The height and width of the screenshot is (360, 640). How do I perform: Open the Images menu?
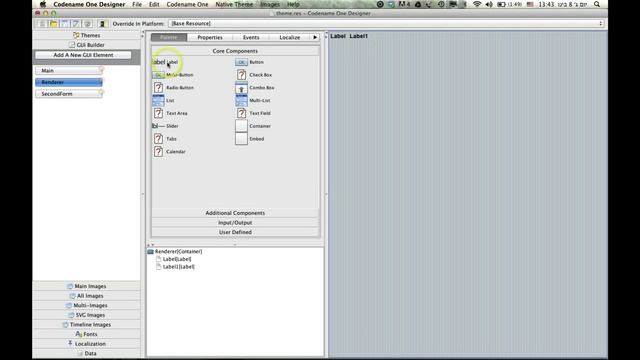click(270, 4)
